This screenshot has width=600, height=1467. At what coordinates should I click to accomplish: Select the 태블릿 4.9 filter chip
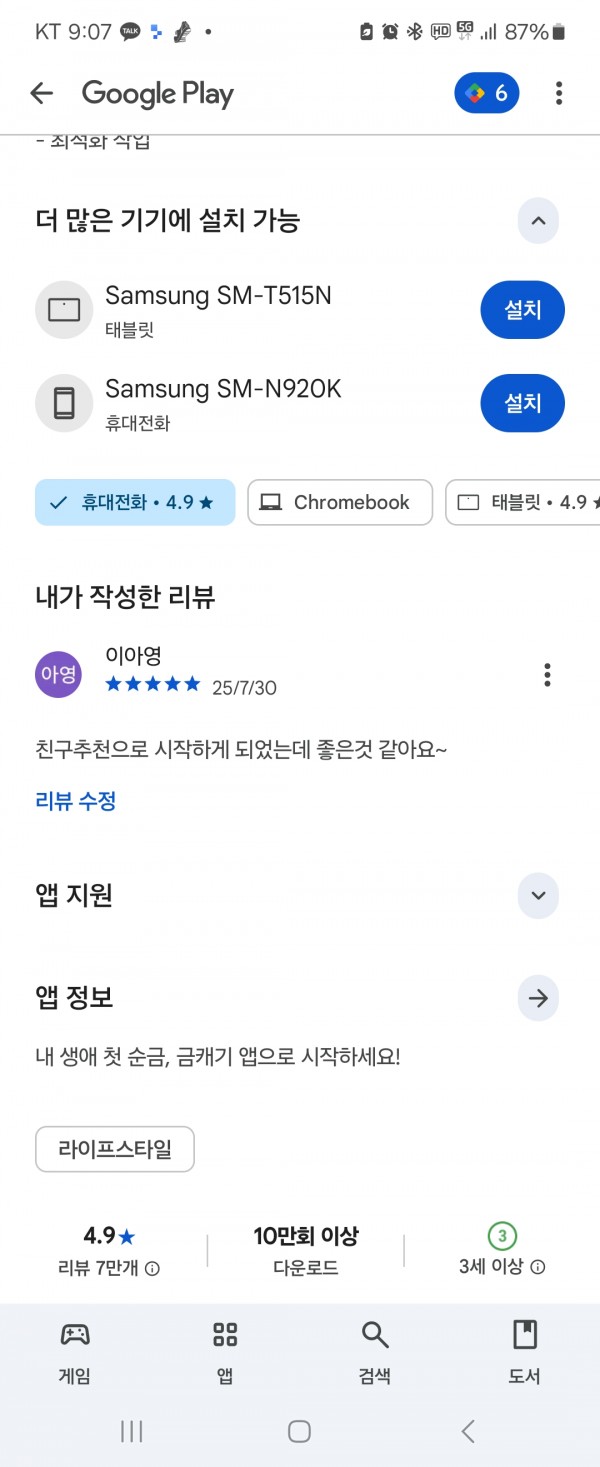coord(523,502)
